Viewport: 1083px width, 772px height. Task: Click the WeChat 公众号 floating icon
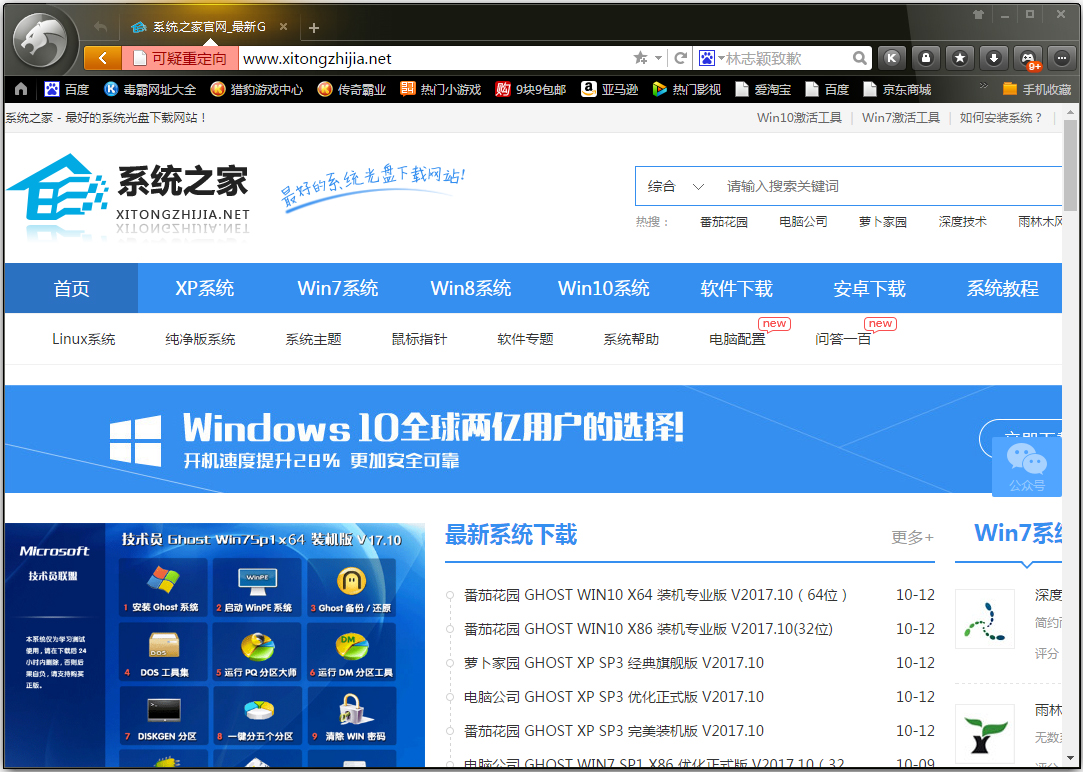click(x=1026, y=467)
